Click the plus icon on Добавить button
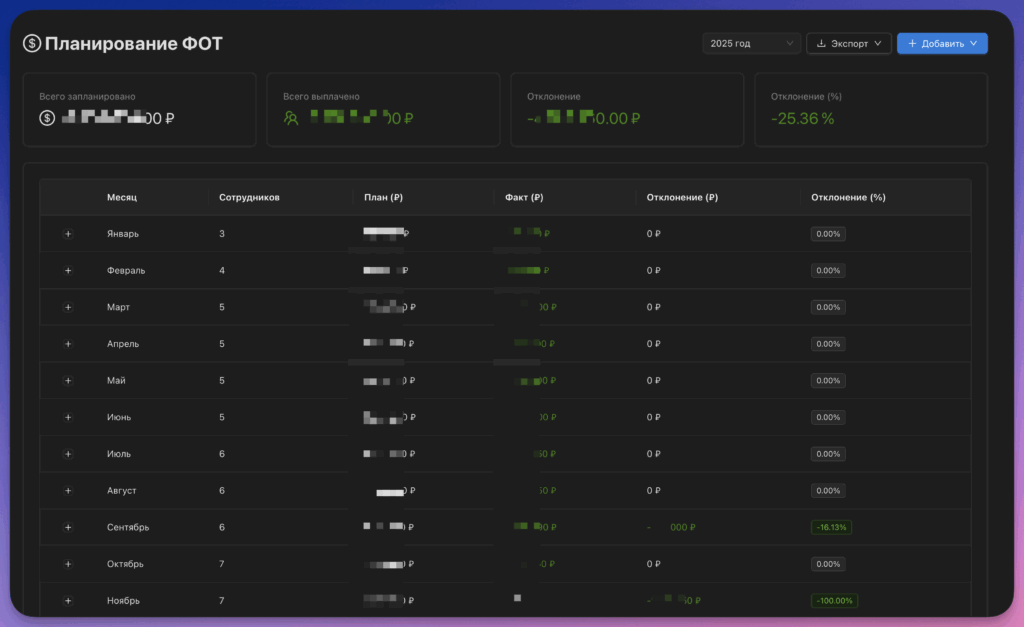Screen dimensions: 1024x627 [912, 43]
